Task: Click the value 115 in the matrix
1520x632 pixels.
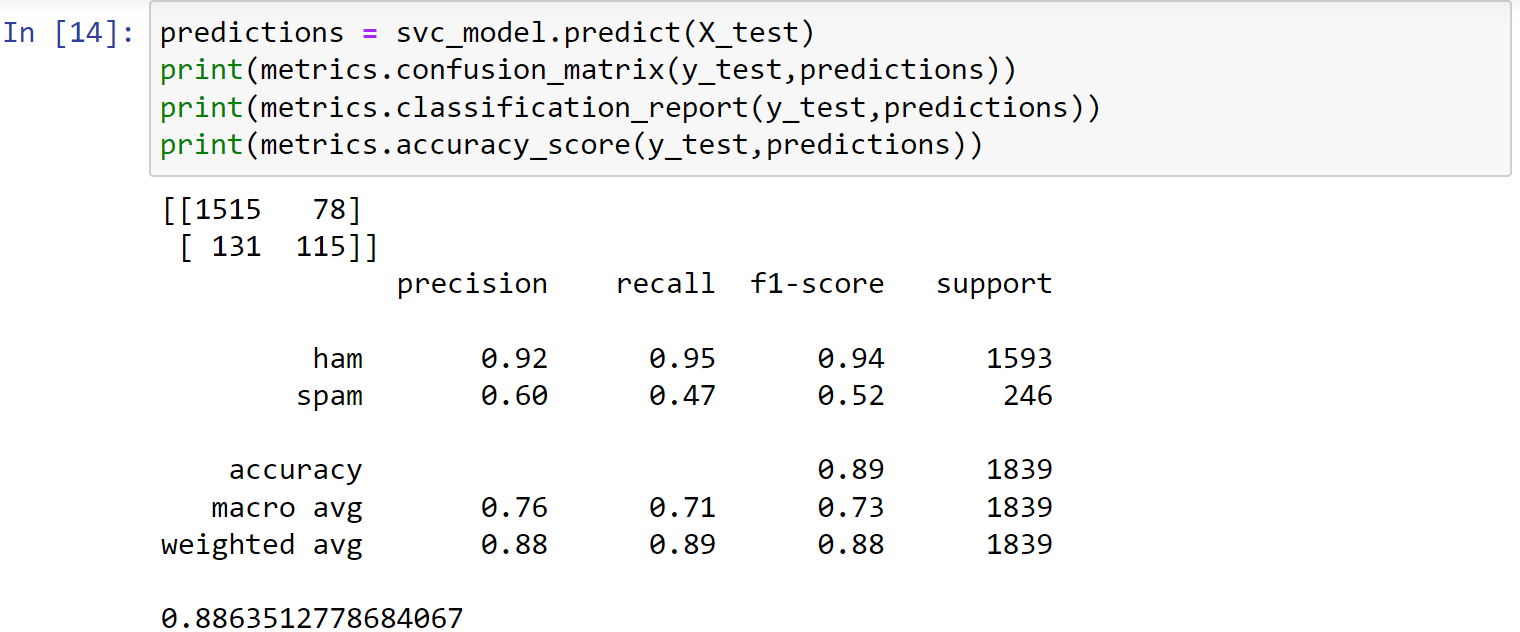Action: click(320, 247)
